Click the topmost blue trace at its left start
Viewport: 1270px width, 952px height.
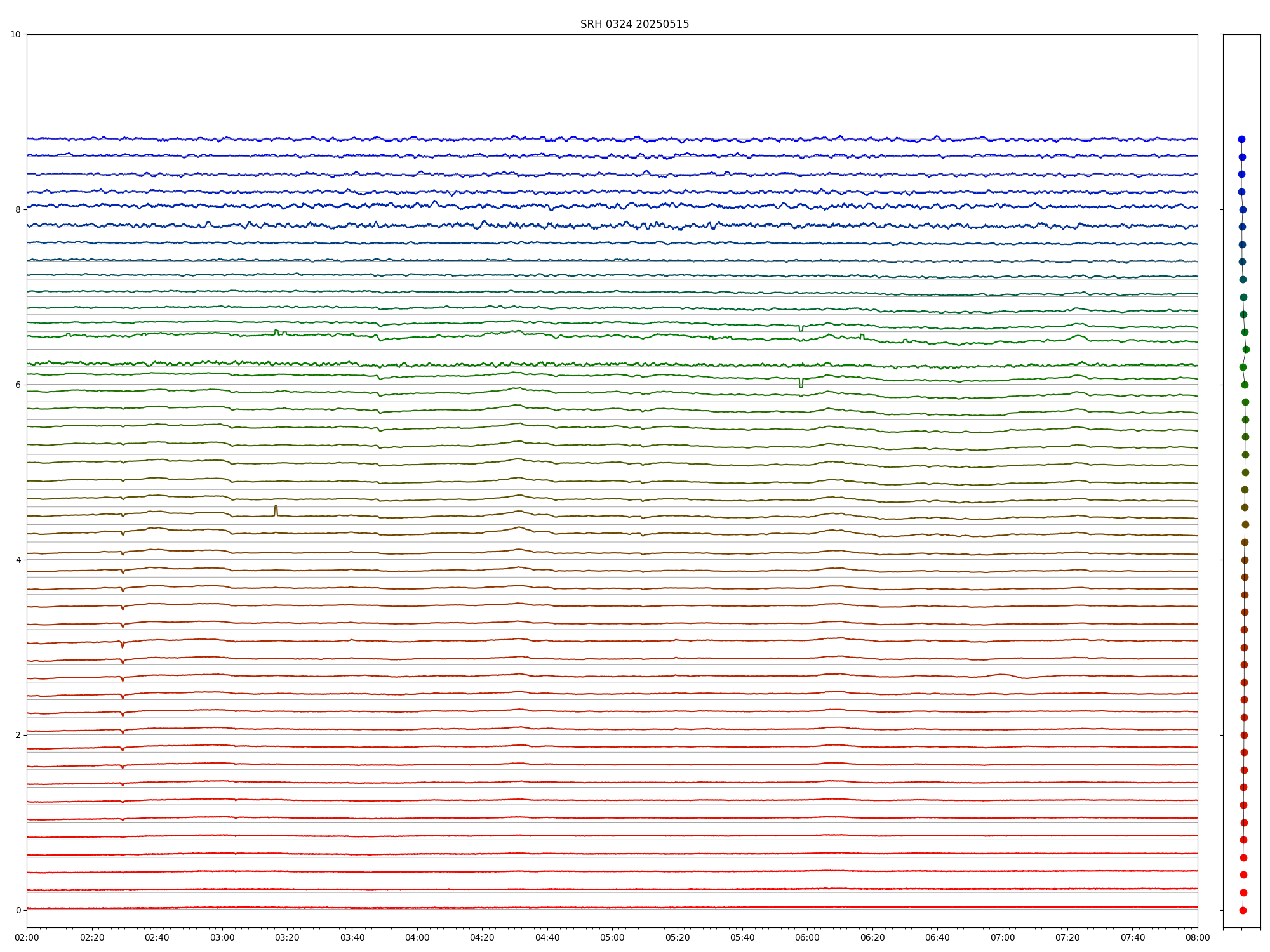click(29, 138)
